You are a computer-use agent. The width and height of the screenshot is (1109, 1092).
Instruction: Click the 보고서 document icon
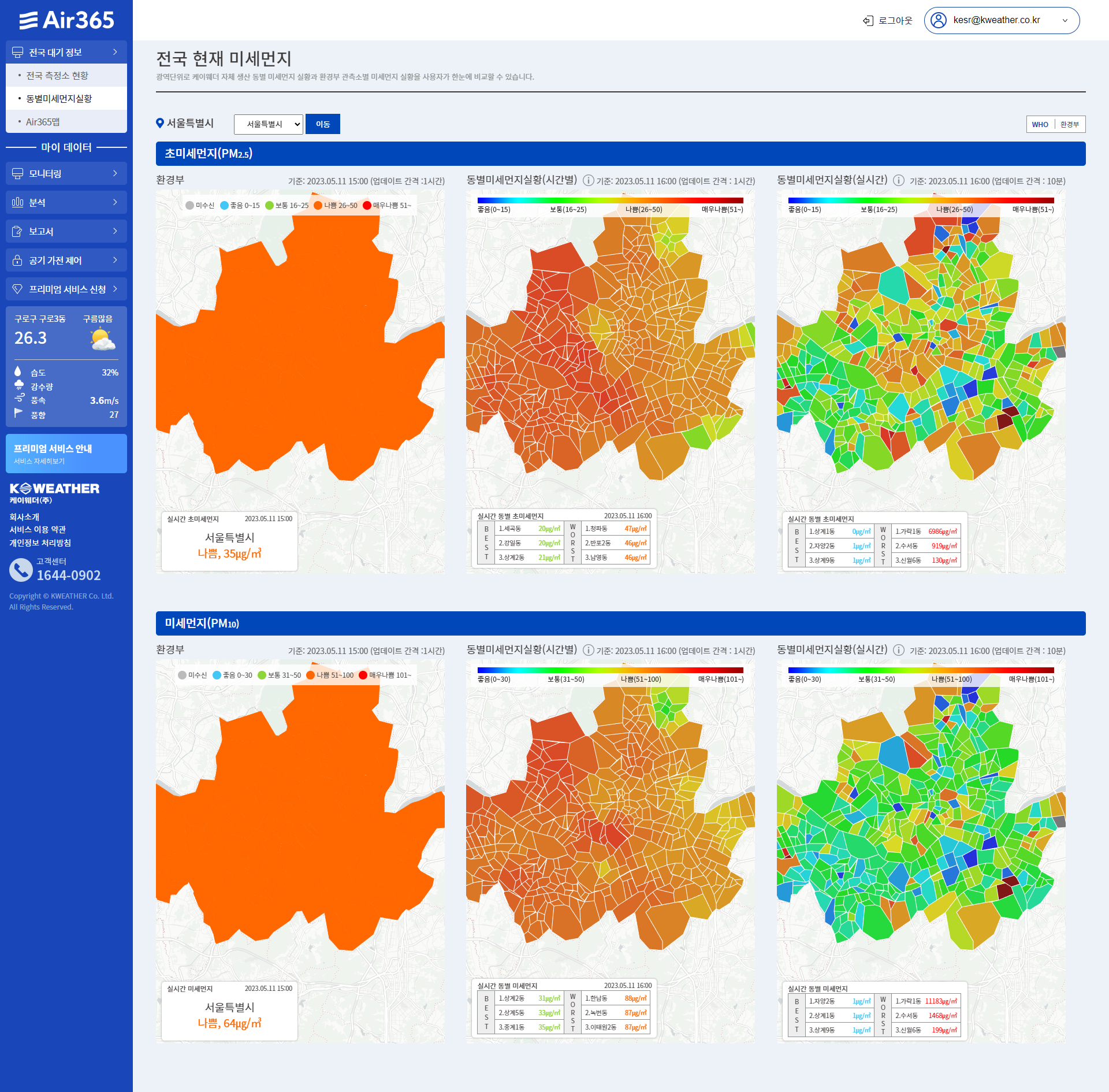coord(17,232)
